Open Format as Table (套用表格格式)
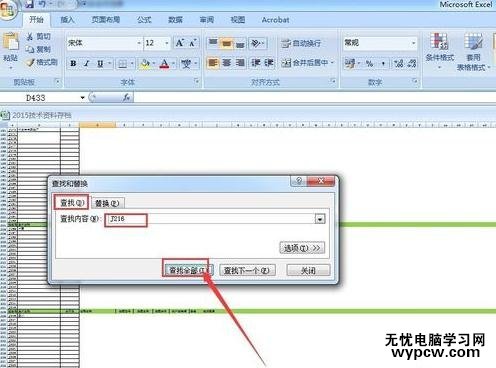The height and width of the screenshot is (368, 496). tap(473, 52)
